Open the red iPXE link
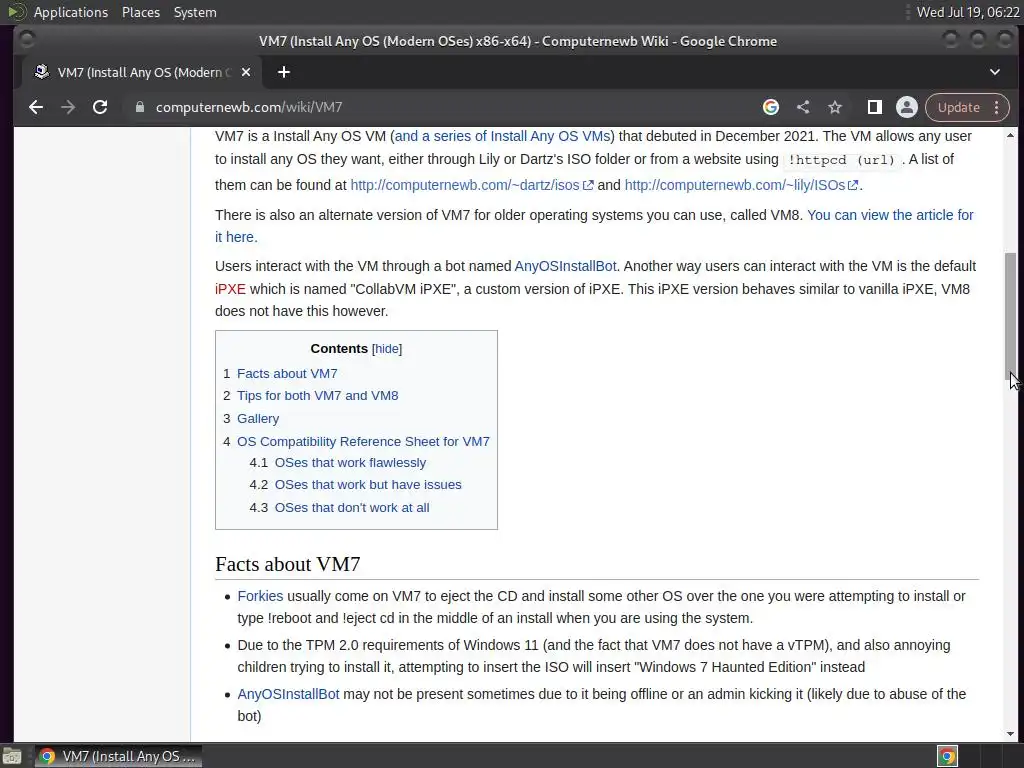The height and width of the screenshot is (768, 1024). point(230,289)
